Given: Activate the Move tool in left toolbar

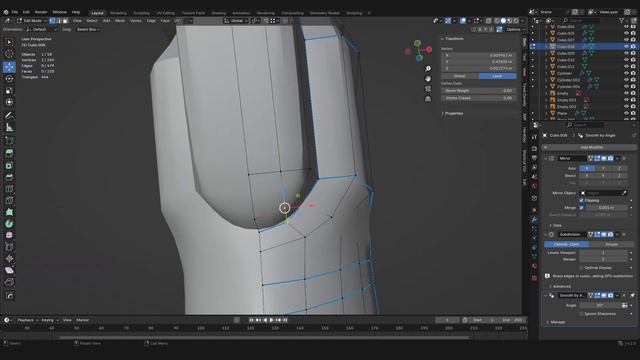Looking at the screenshot, I should tap(9, 67).
